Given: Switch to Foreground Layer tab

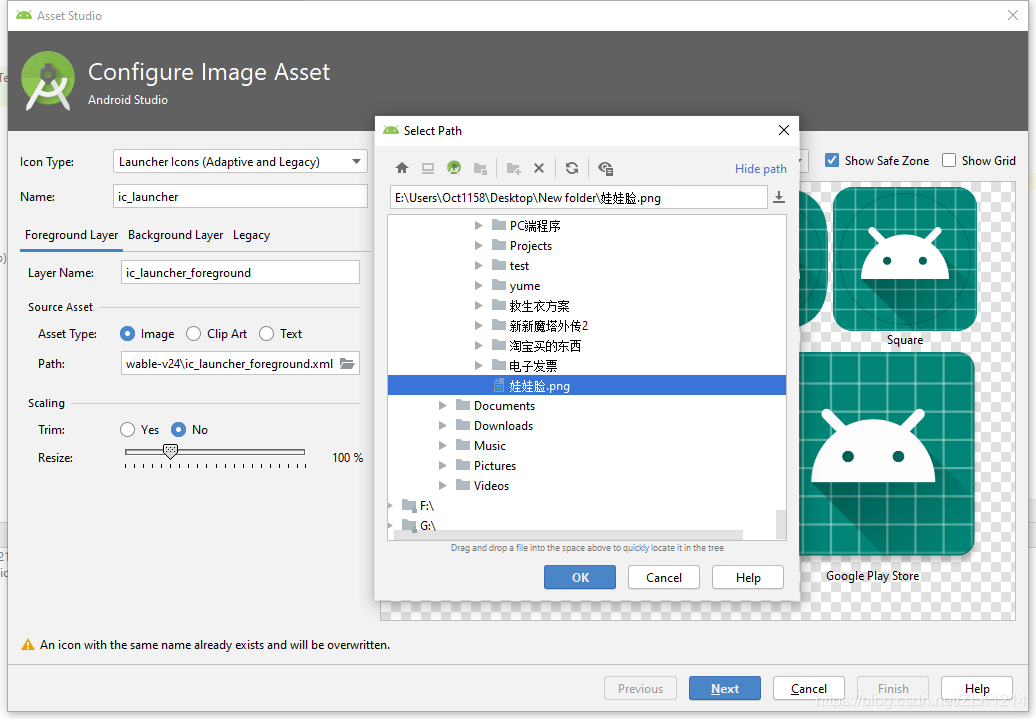Looking at the screenshot, I should tap(71, 235).
